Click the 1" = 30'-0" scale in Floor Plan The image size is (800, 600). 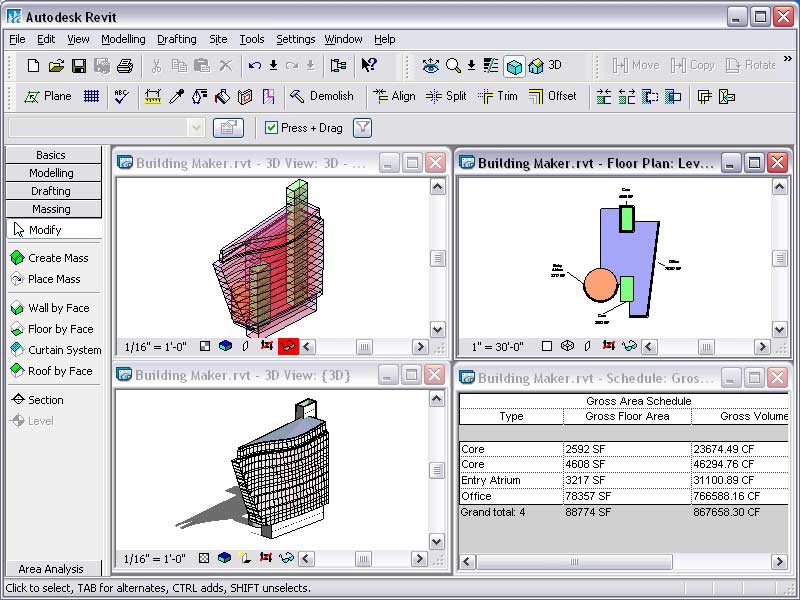pos(497,347)
